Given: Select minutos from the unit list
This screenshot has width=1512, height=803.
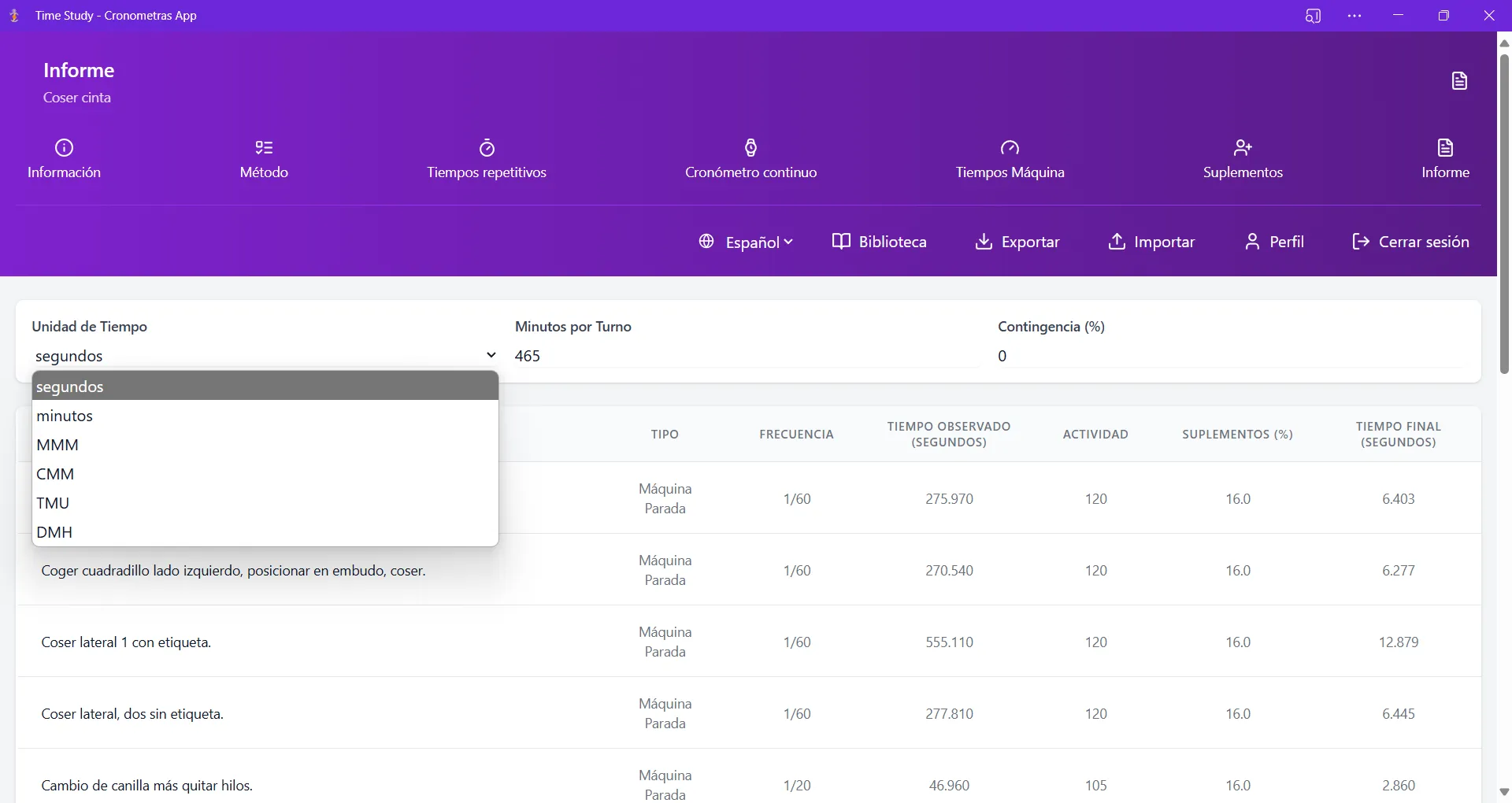Looking at the screenshot, I should point(265,416).
